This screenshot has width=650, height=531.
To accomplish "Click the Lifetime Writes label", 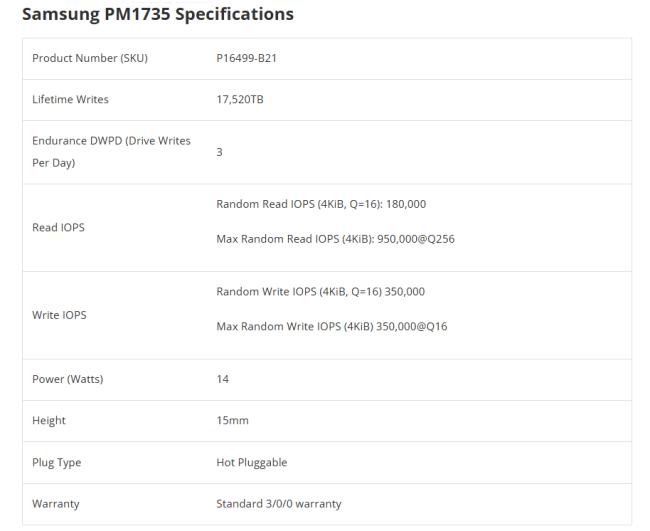I will (70, 100).
